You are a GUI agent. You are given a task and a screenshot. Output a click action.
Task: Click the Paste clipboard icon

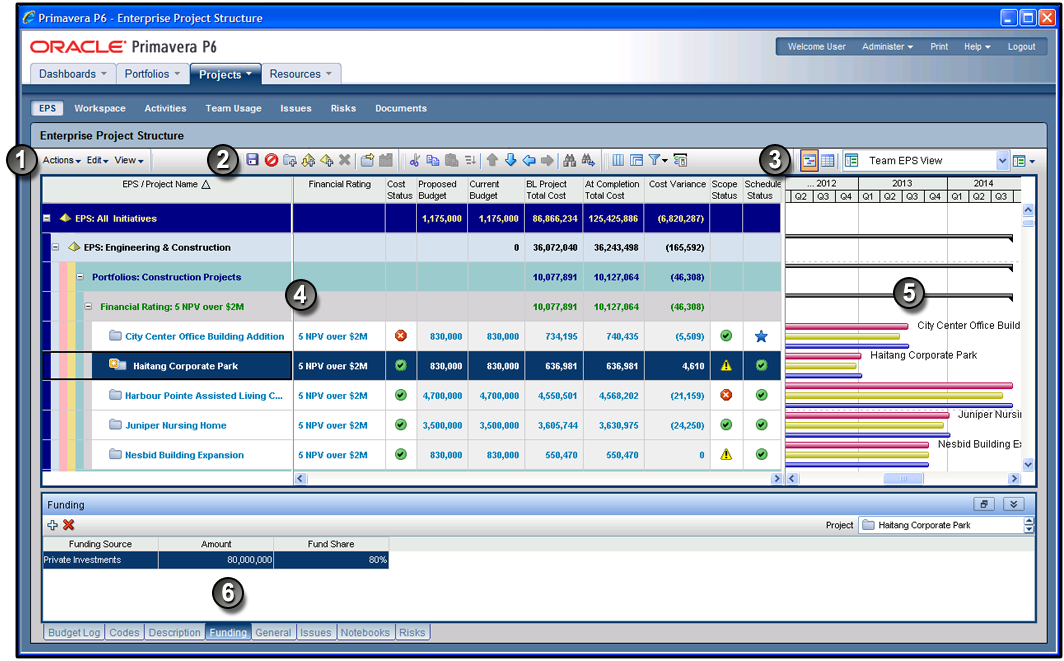451,160
